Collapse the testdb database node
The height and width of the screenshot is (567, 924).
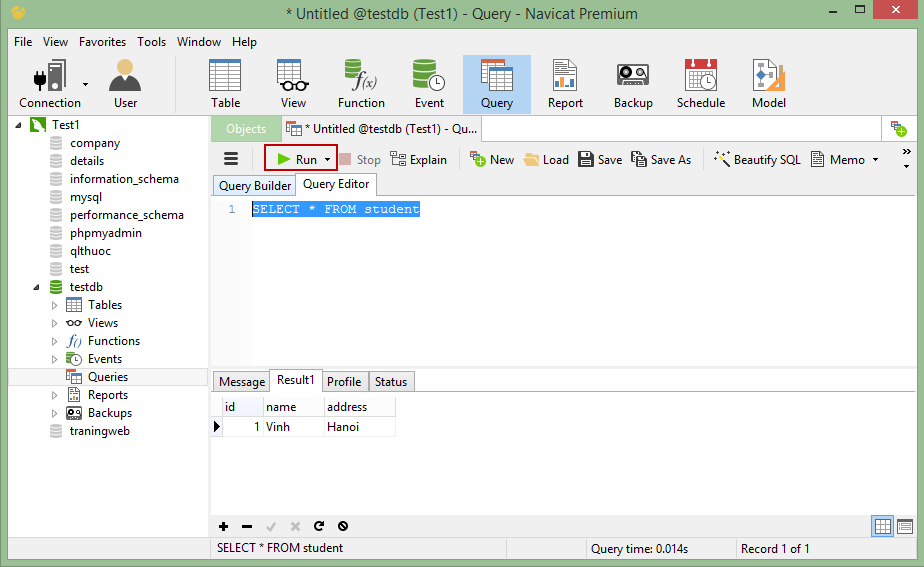tap(37, 287)
